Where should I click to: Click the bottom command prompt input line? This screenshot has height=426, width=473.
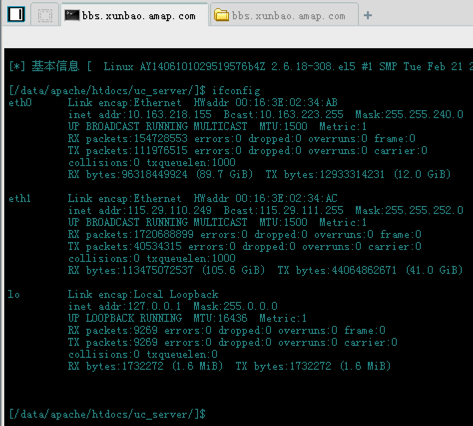107,414
